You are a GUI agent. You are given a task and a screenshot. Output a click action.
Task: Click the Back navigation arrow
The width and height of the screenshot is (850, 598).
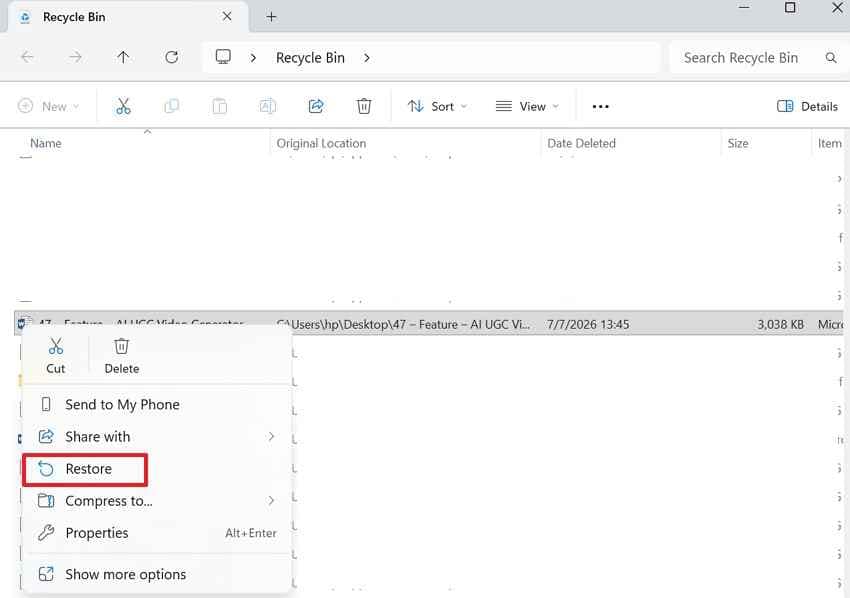coord(27,57)
